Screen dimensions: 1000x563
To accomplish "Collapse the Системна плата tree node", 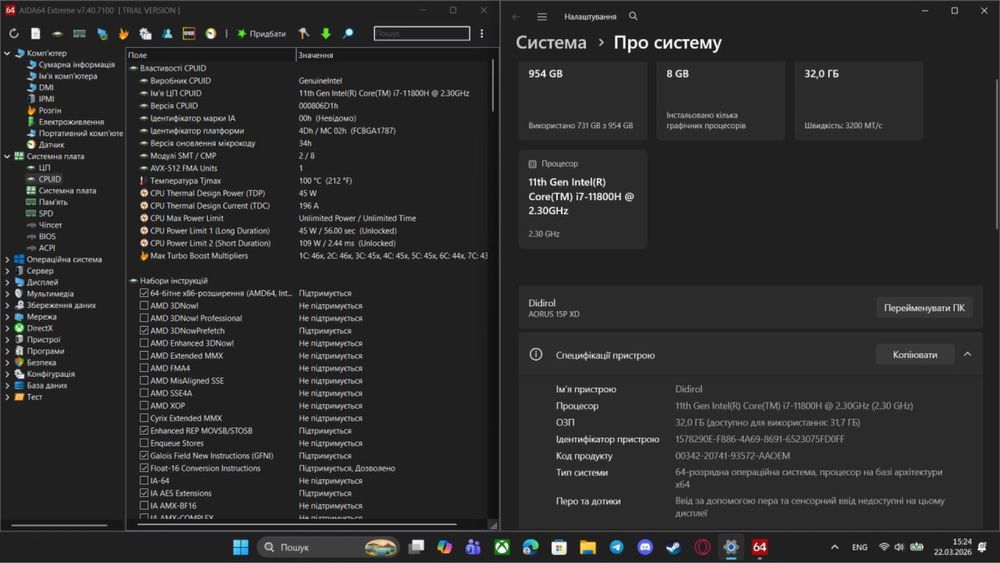I will click(7, 156).
